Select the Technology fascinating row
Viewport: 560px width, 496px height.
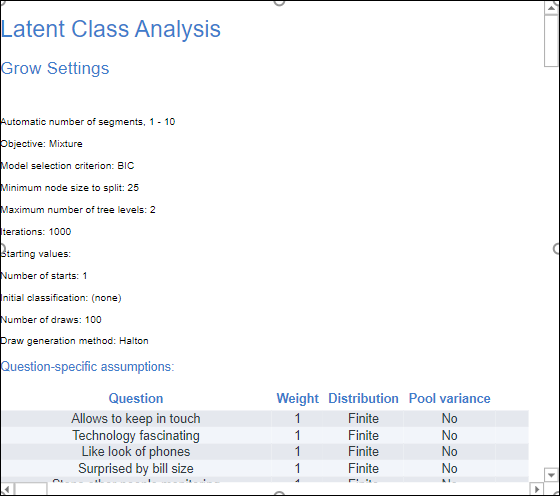265,435
